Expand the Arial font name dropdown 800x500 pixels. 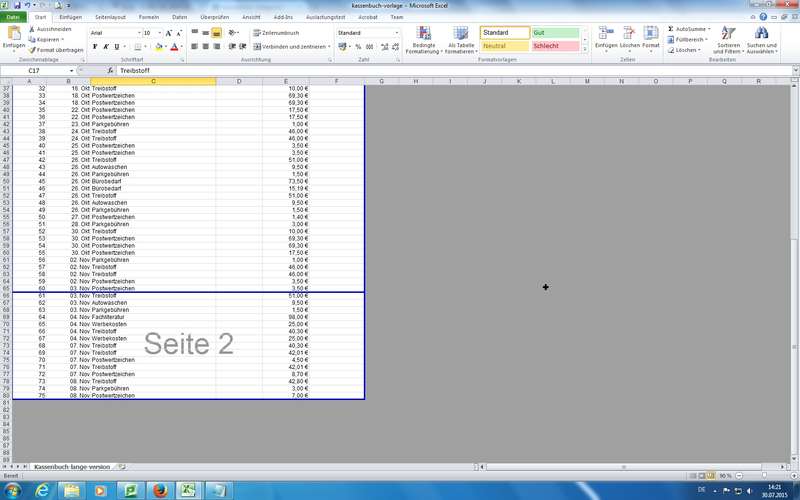137,33
